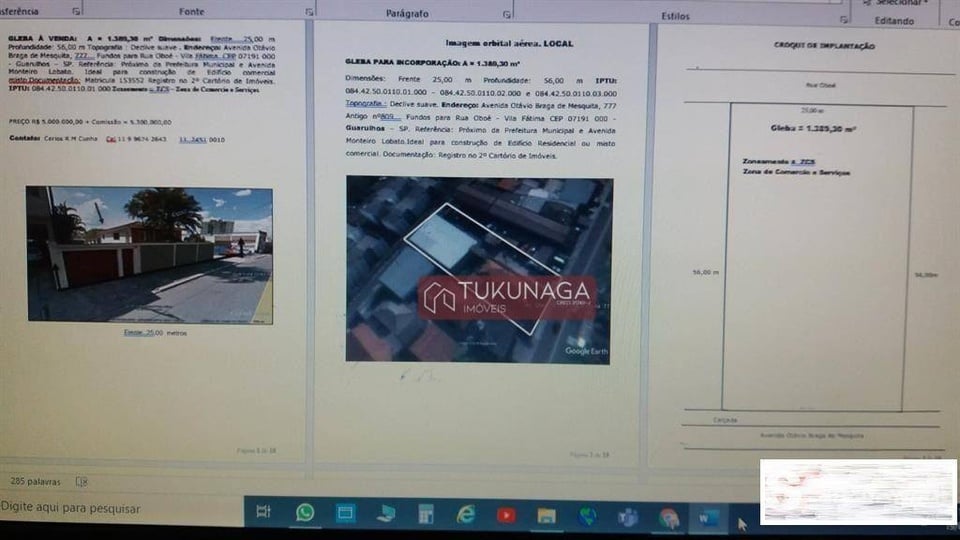Open the Task View icon on taskbar
960x540 pixels.
(x=263, y=512)
